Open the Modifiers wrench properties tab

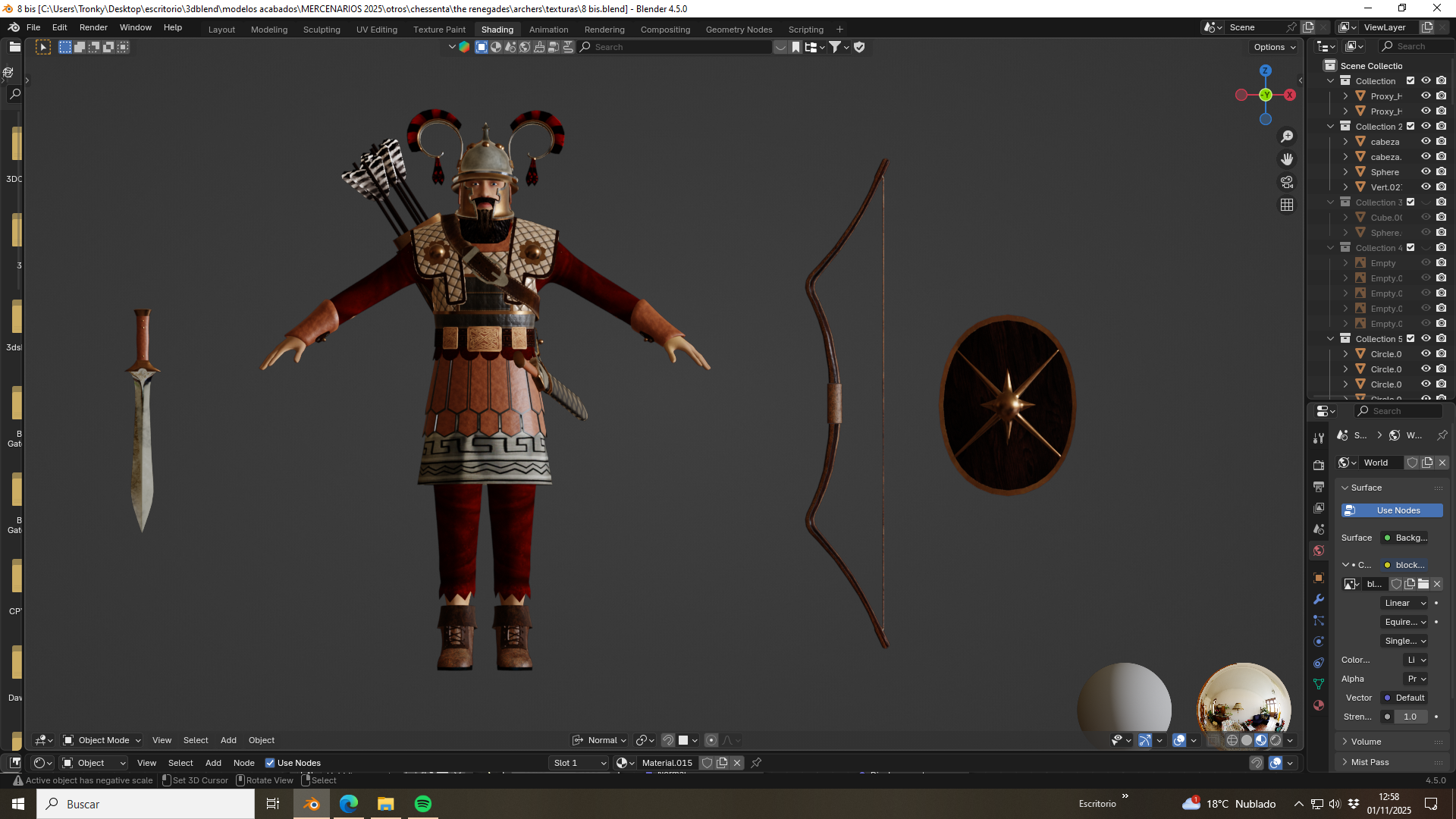(x=1319, y=599)
